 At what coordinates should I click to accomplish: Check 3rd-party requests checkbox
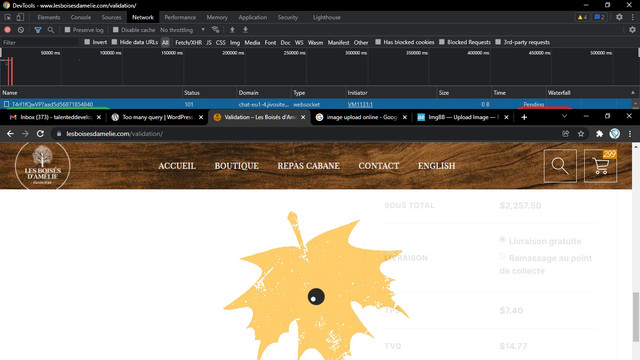click(498, 42)
